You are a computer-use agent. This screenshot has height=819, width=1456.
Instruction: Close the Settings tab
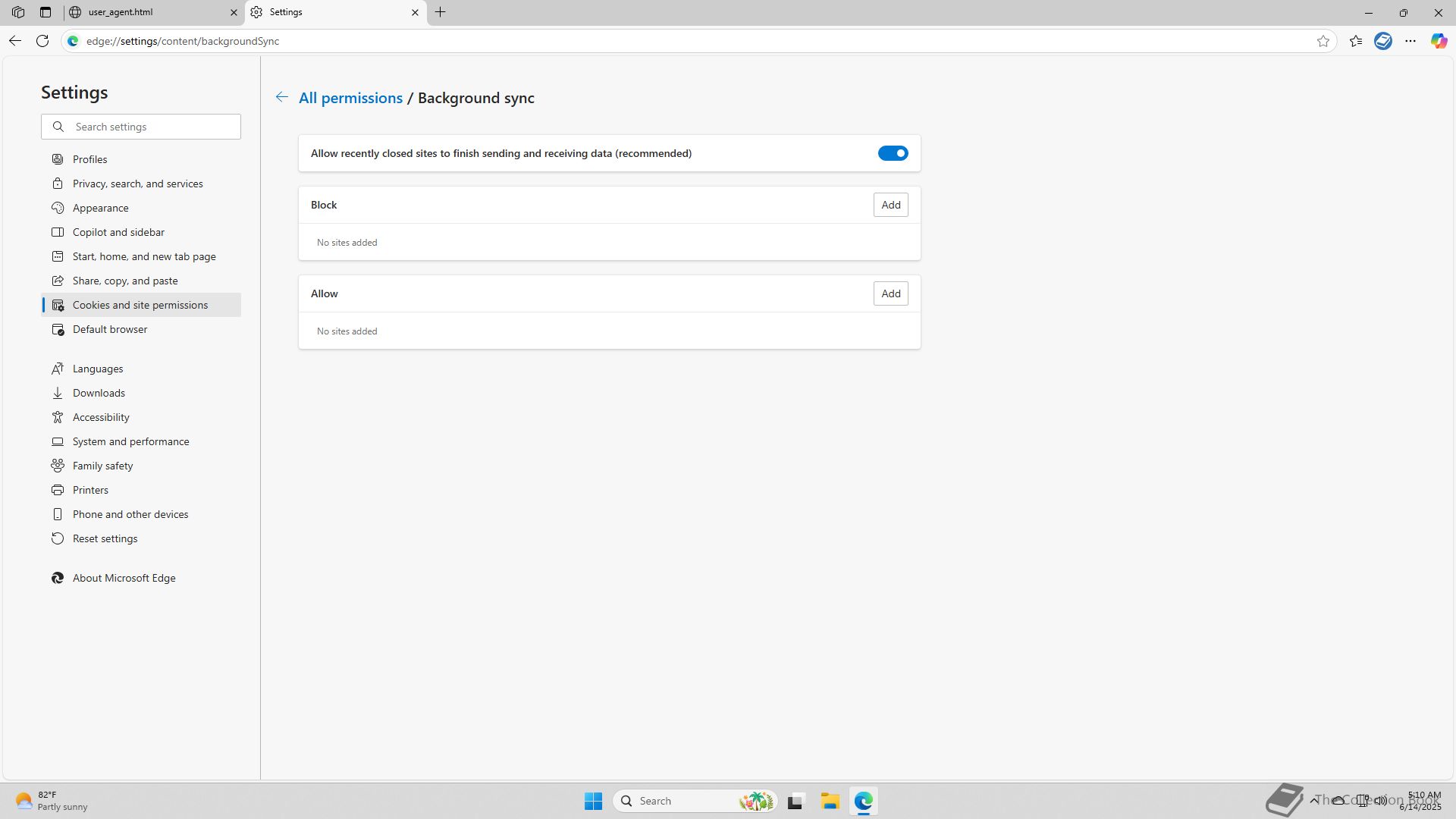coord(415,12)
